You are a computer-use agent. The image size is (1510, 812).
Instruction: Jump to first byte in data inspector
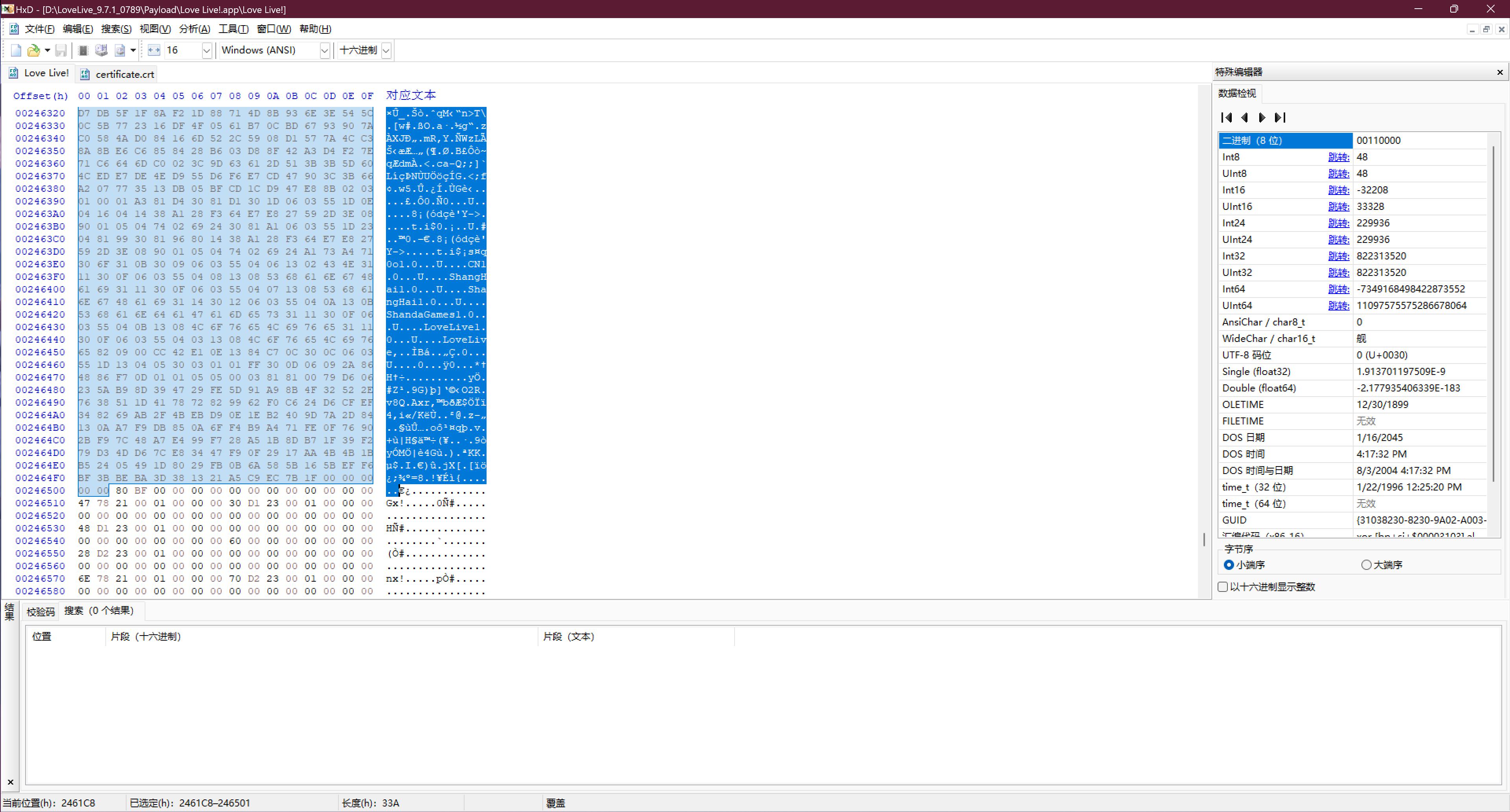click(x=1226, y=118)
